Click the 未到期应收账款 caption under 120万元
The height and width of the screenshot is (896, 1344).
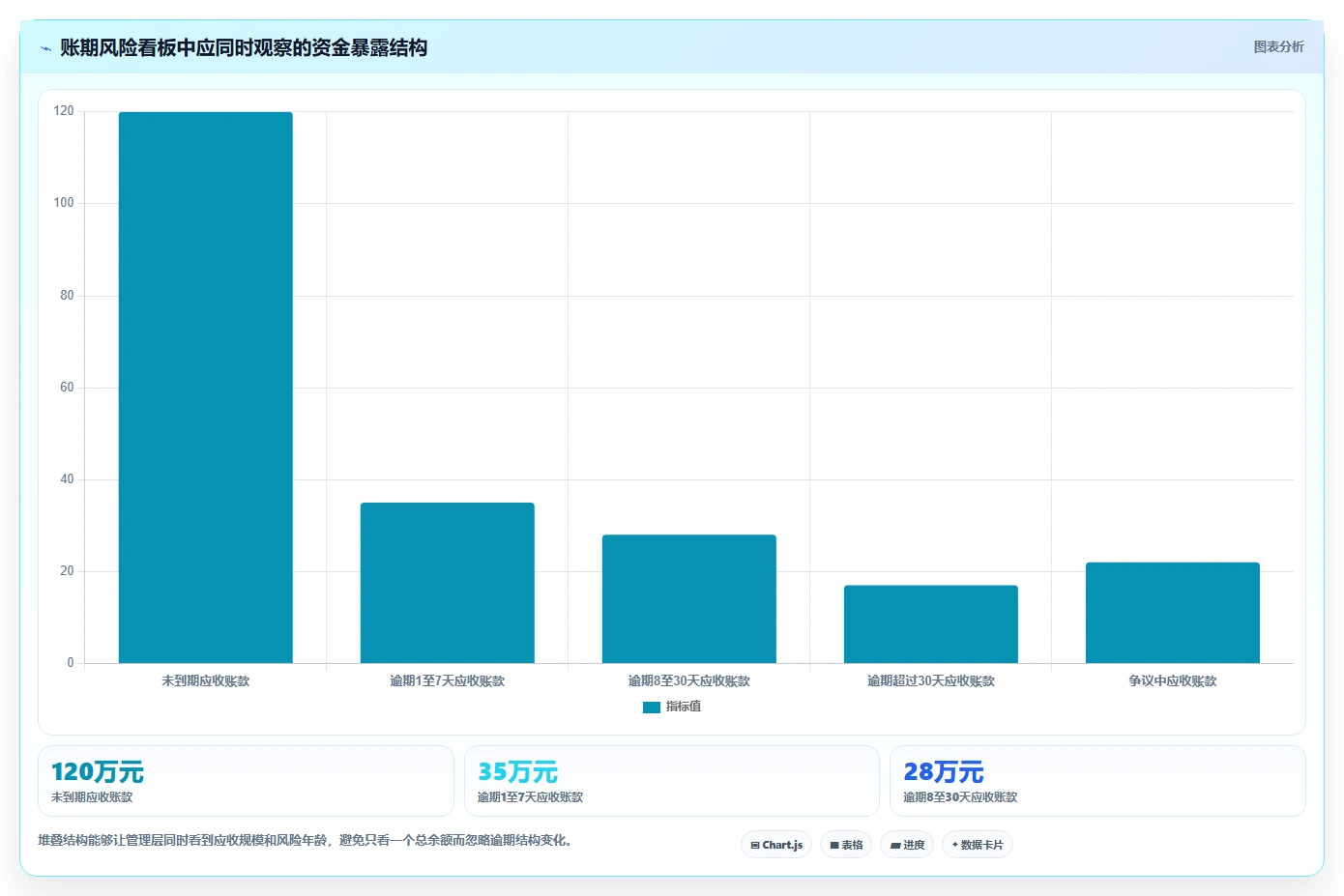92,797
